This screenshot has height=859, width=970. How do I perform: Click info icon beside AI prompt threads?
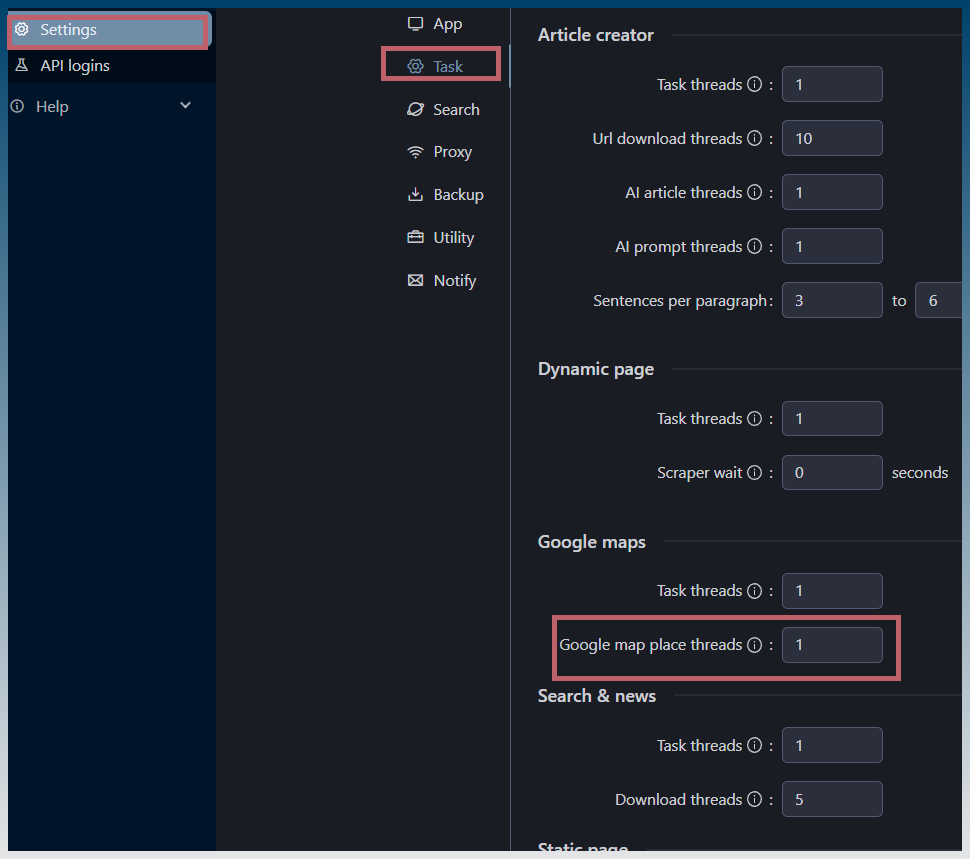[x=754, y=246]
